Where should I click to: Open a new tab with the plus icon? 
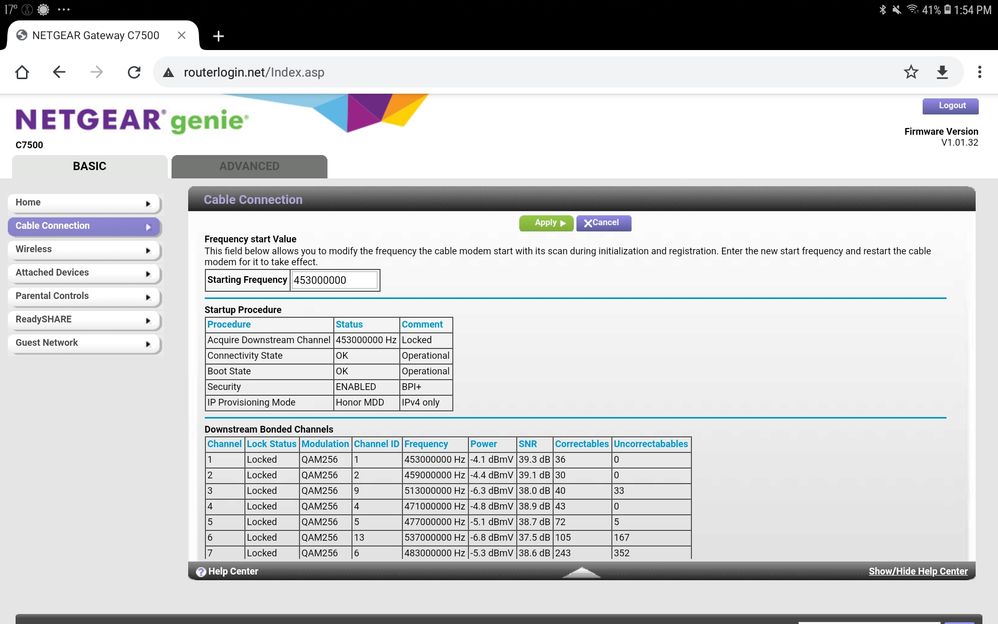(x=218, y=36)
